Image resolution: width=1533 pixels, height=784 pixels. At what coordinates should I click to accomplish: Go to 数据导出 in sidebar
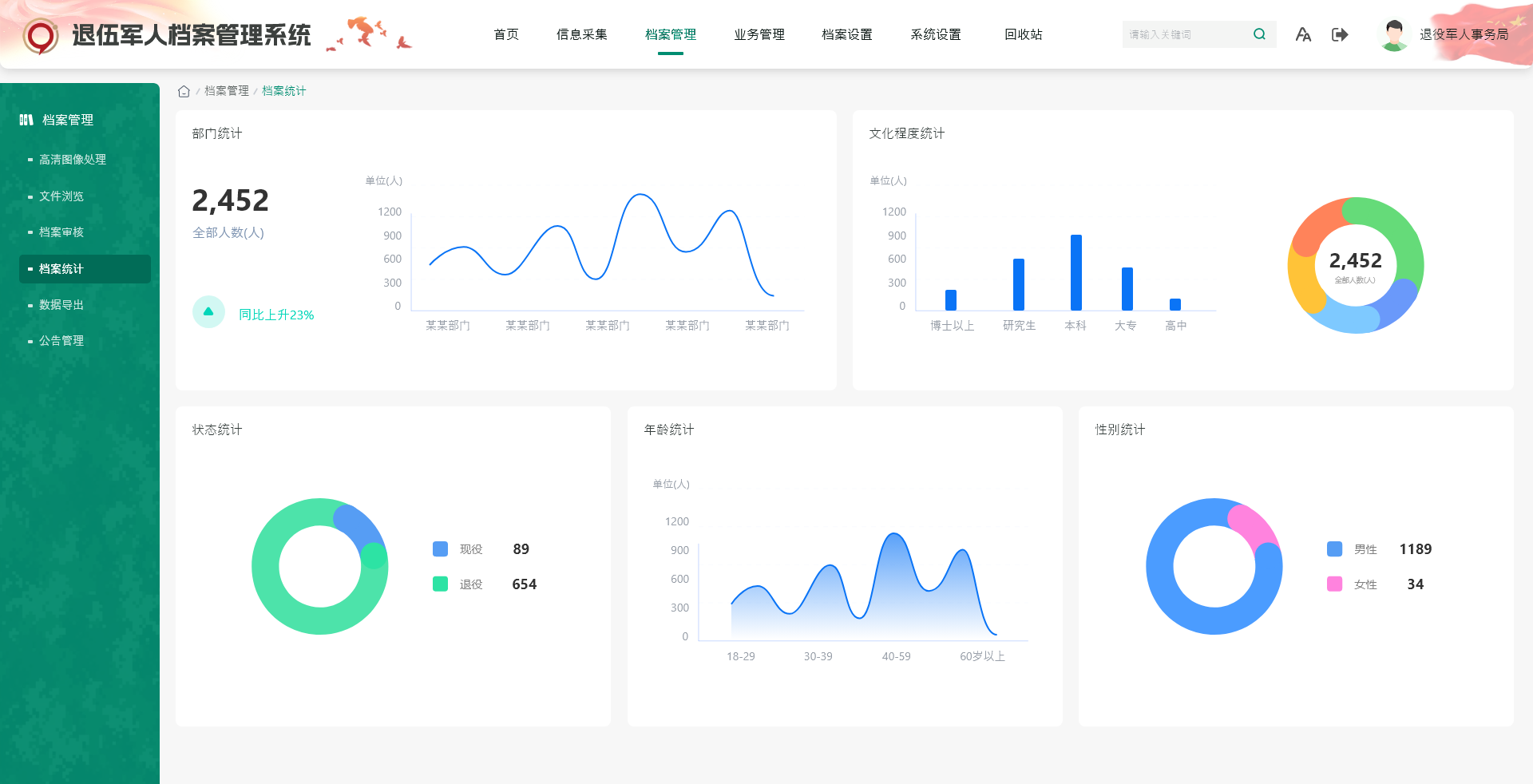[x=61, y=305]
